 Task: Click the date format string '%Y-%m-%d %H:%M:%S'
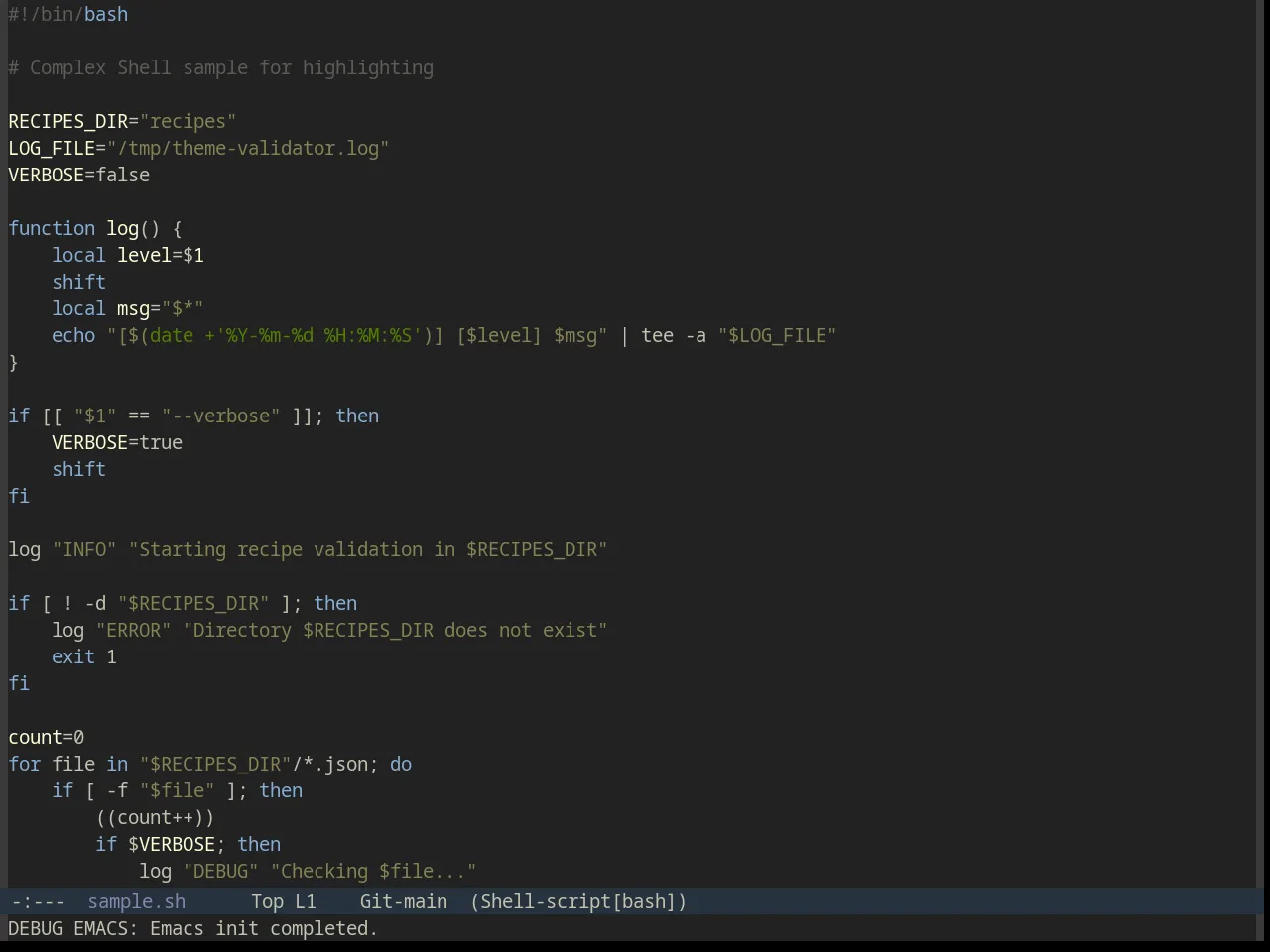[318, 335]
